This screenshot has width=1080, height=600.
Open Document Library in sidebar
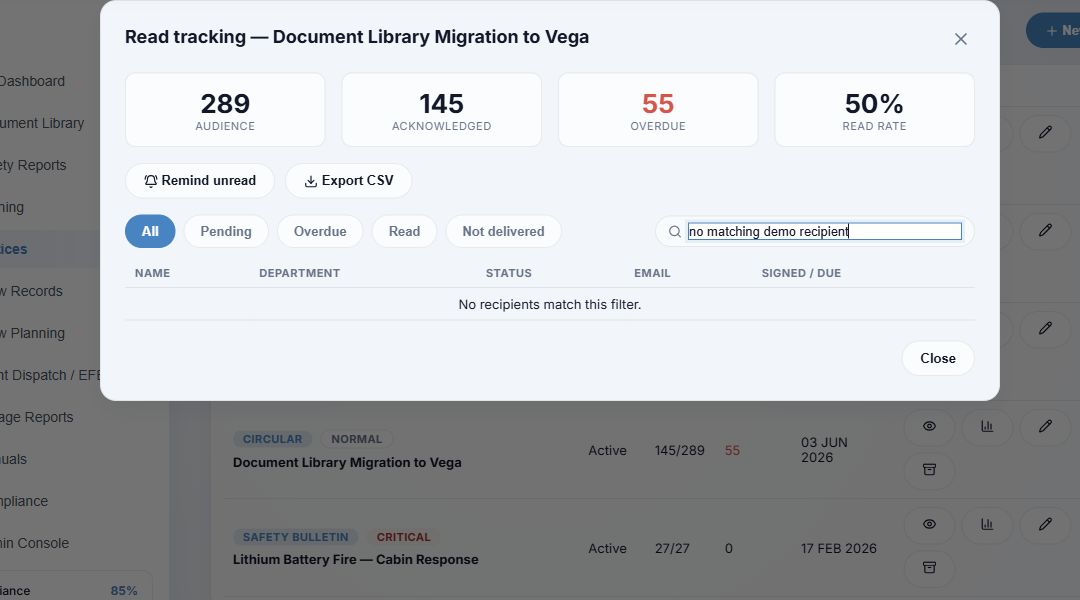coord(42,123)
